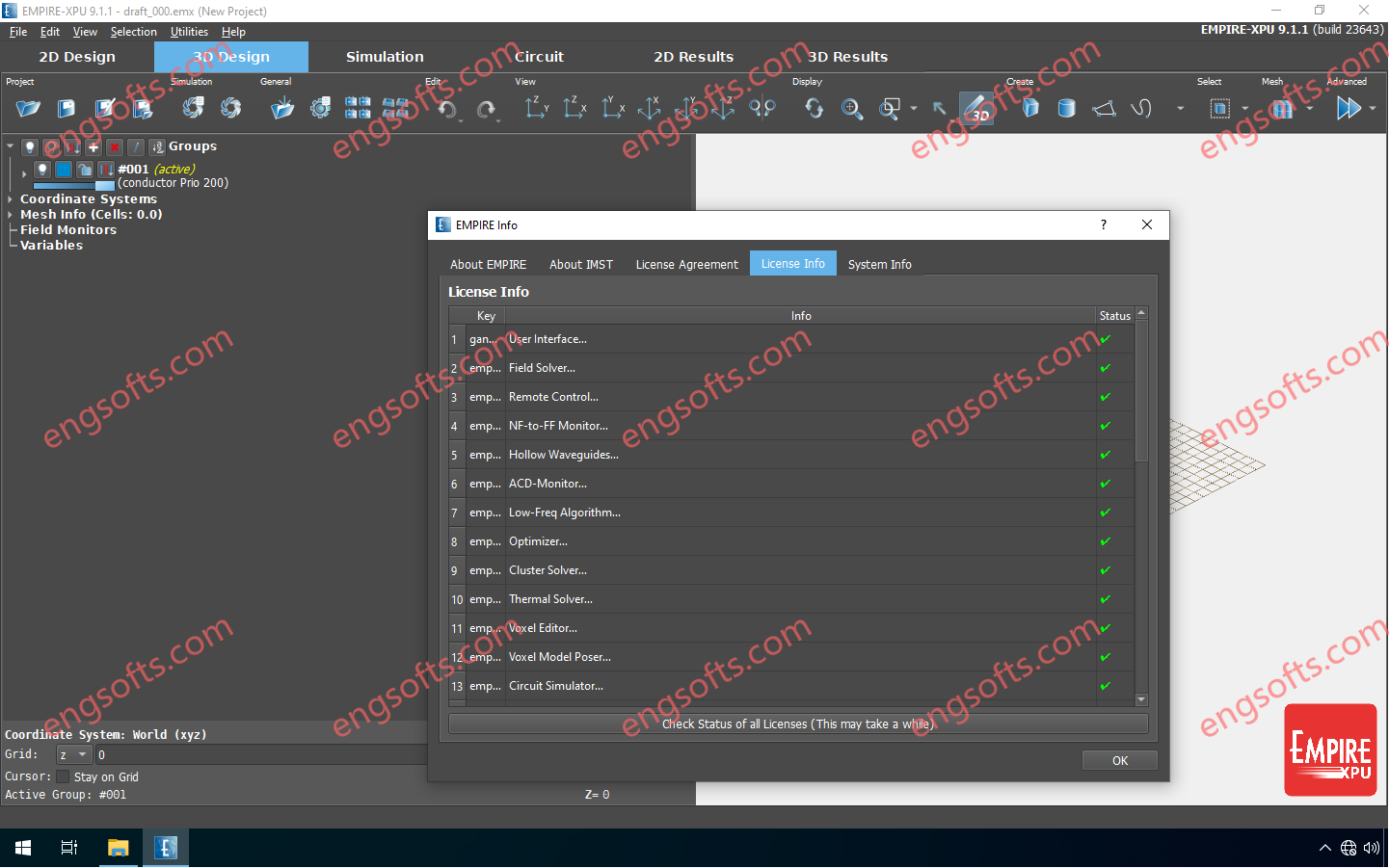Open the System Info tab

(879, 264)
